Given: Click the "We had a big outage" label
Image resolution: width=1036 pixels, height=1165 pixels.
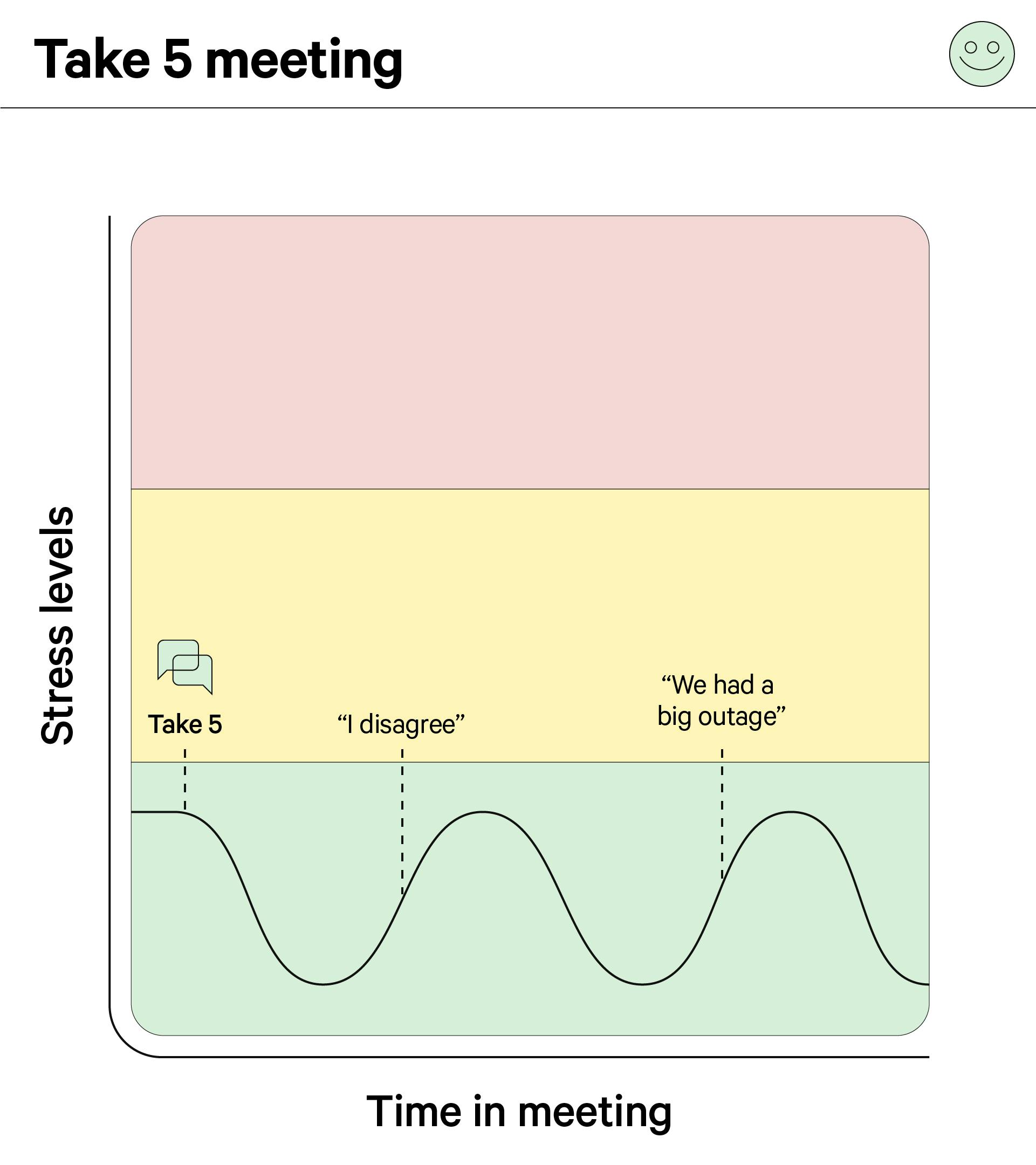Looking at the screenshot, I should tap(721, 701).
